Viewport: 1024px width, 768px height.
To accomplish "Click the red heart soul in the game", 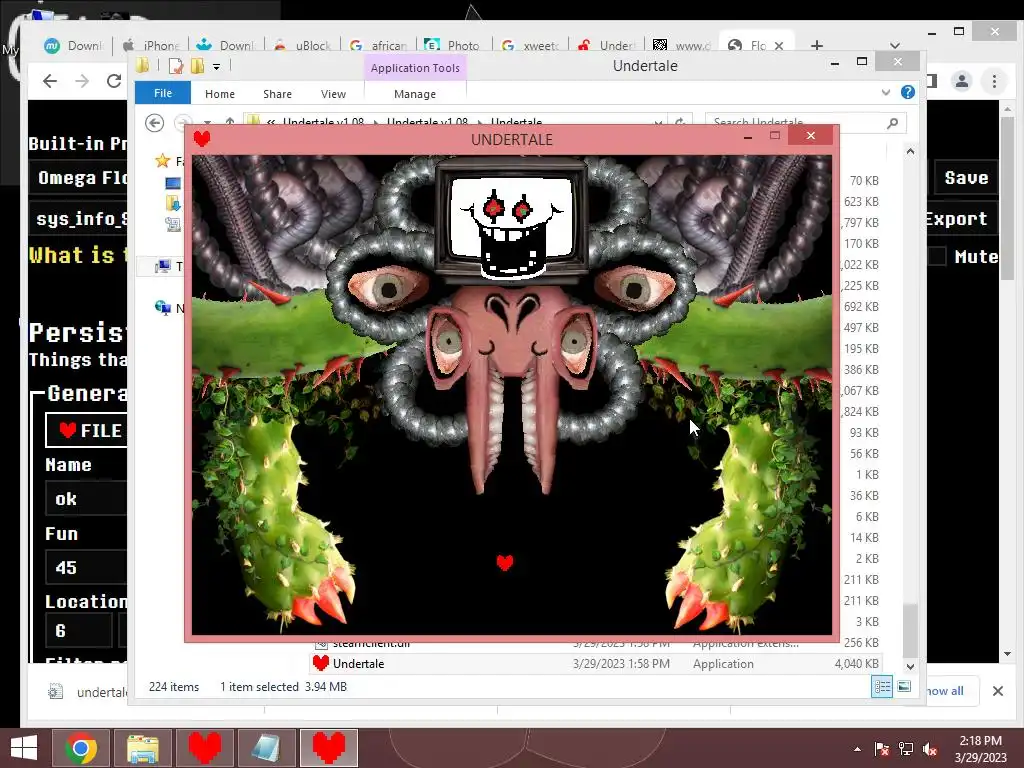I will (x=505, y=562).
